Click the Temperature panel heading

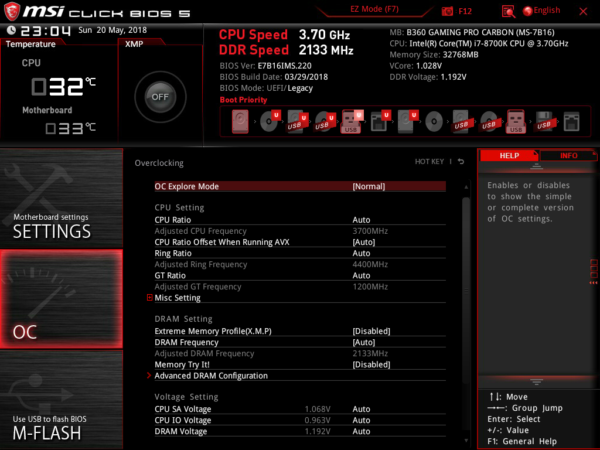[x=31, y=44]
